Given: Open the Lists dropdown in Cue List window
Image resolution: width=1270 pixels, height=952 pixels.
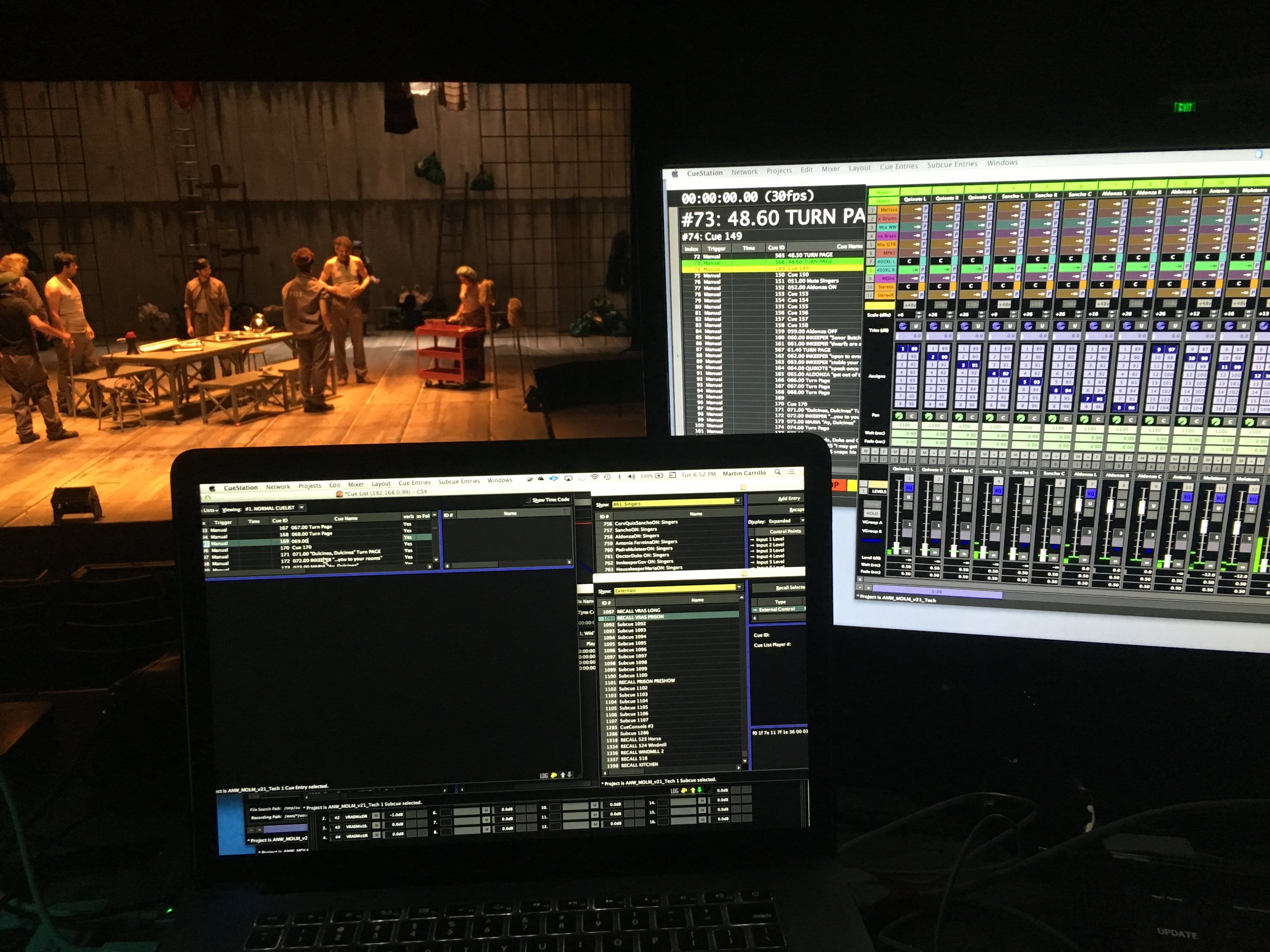Looking at the screenshot, I should coord(210,510).
